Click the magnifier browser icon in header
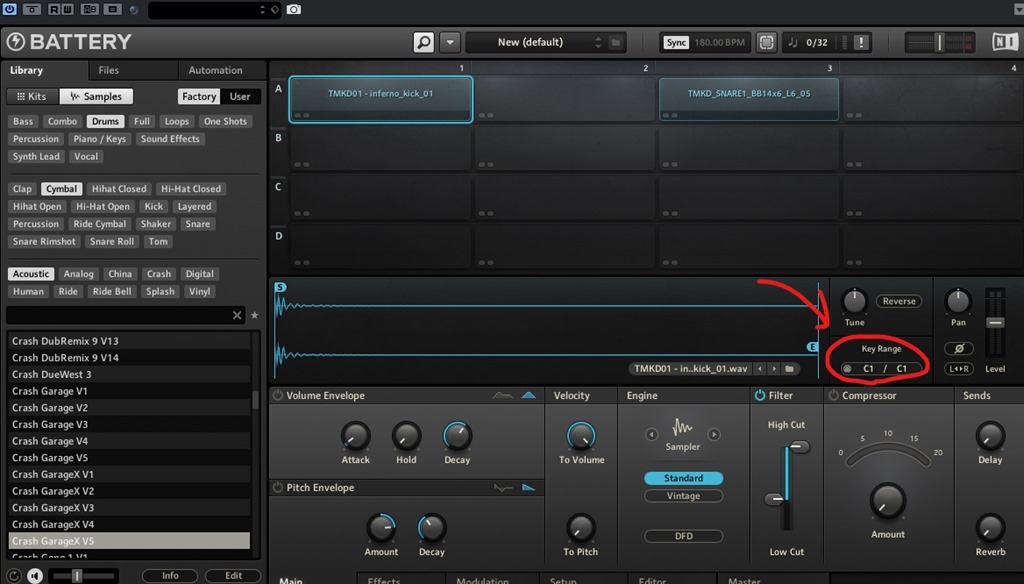This screenshot has height=584, width=1024. [424, 43]
